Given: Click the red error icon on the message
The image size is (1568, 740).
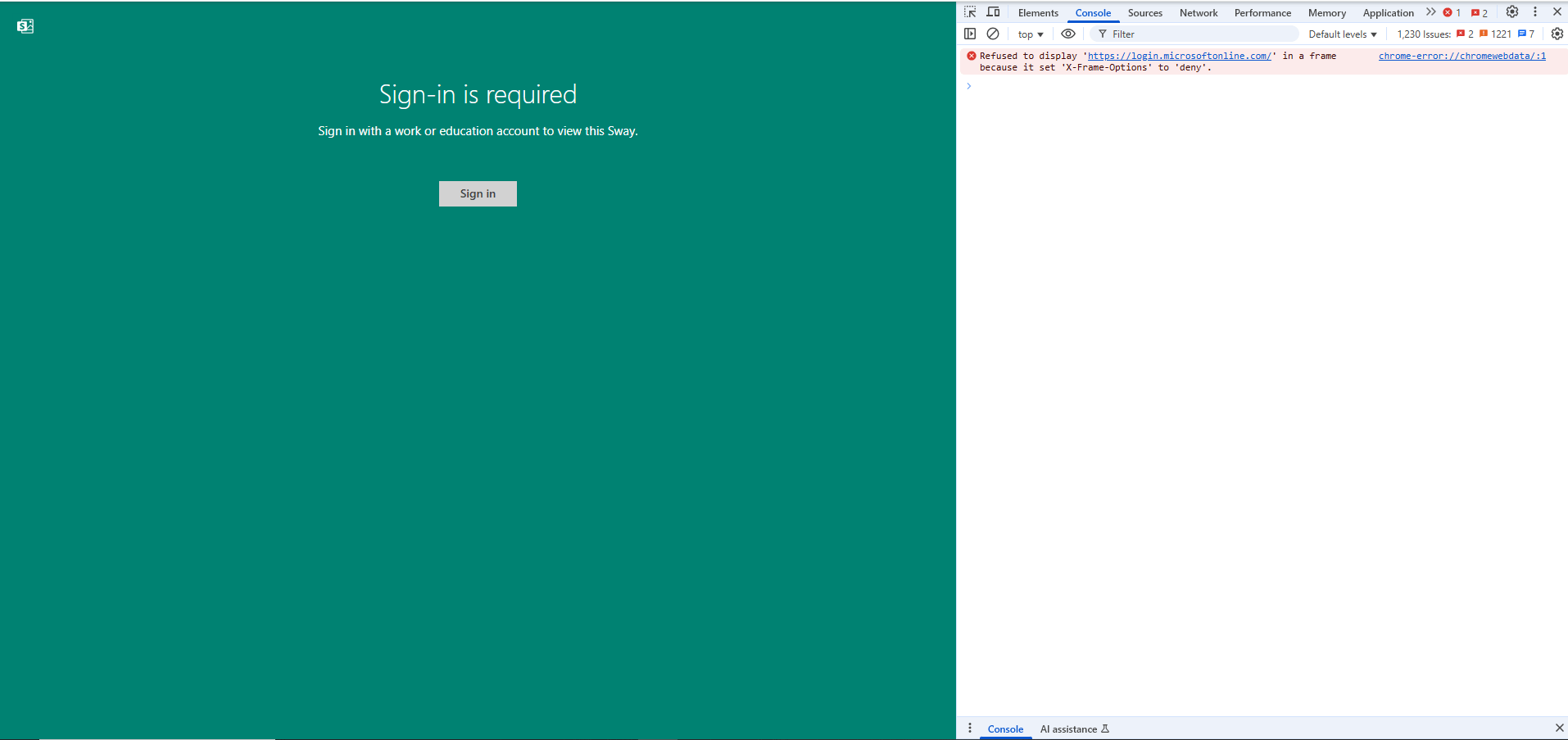Looking at the screenshot, I should pyautogui.click(x=971, y=56).
